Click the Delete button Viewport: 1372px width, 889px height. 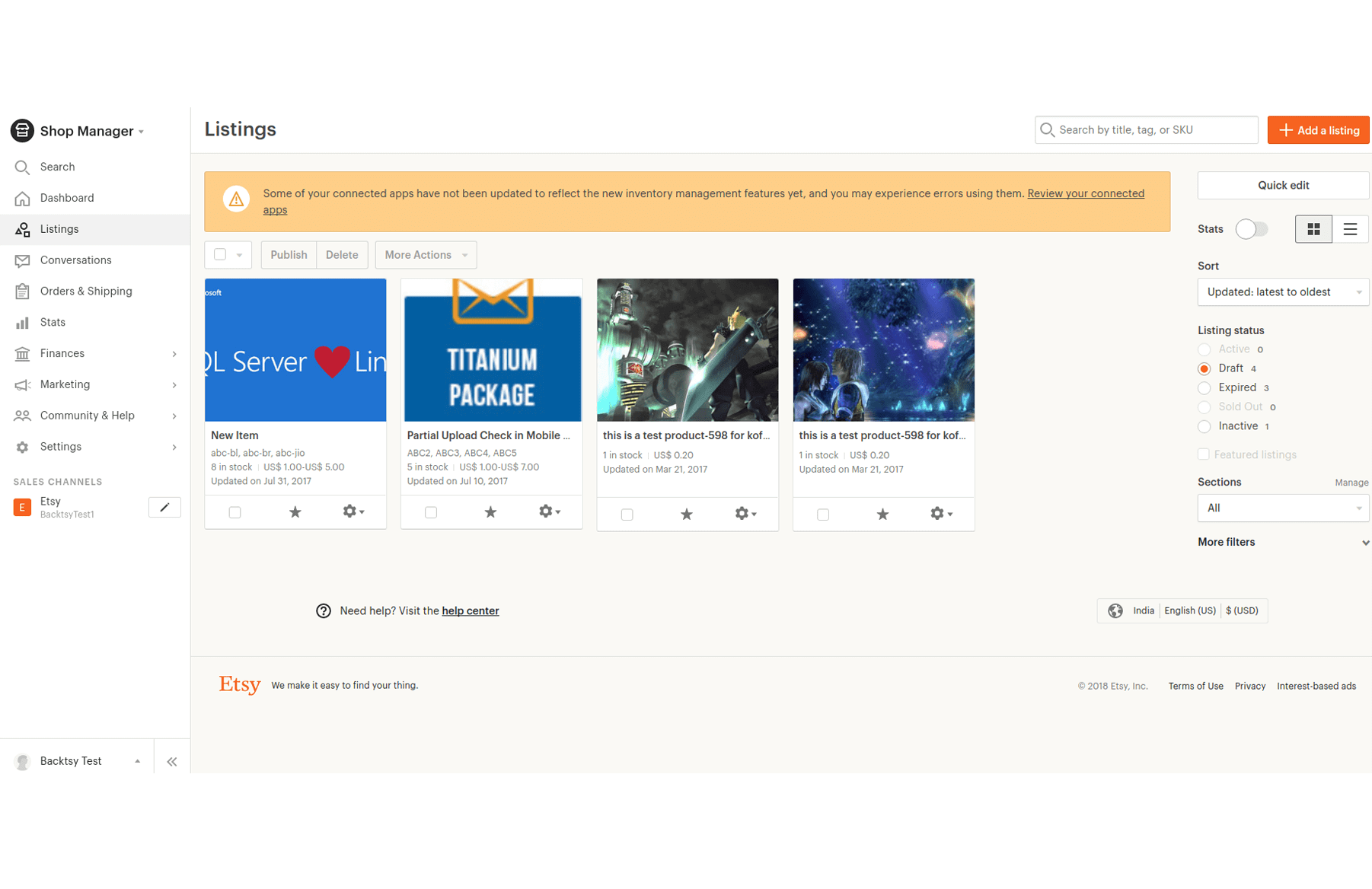(342, 255)
